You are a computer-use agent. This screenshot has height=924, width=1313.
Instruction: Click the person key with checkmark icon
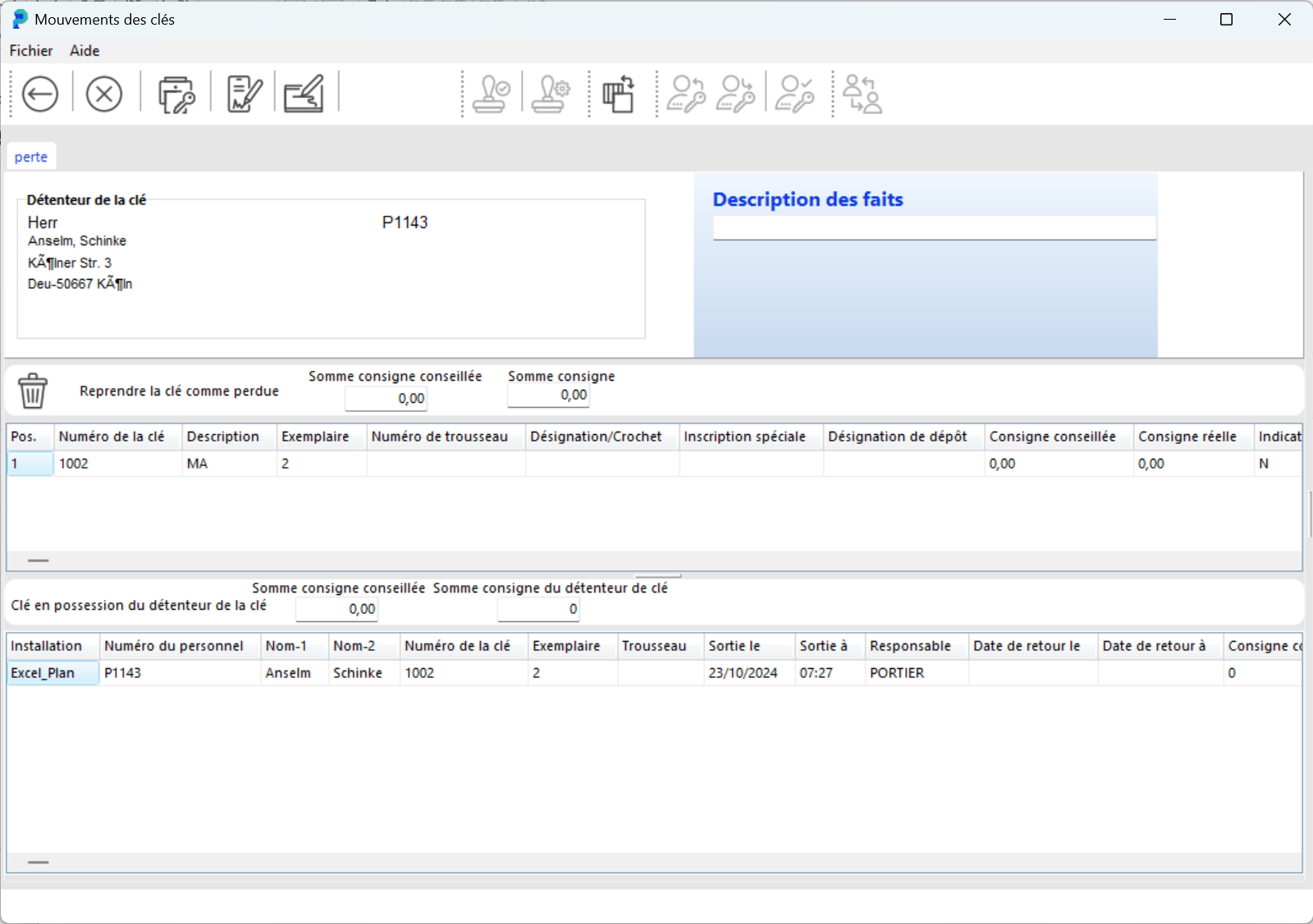click(x=794, y=94)
